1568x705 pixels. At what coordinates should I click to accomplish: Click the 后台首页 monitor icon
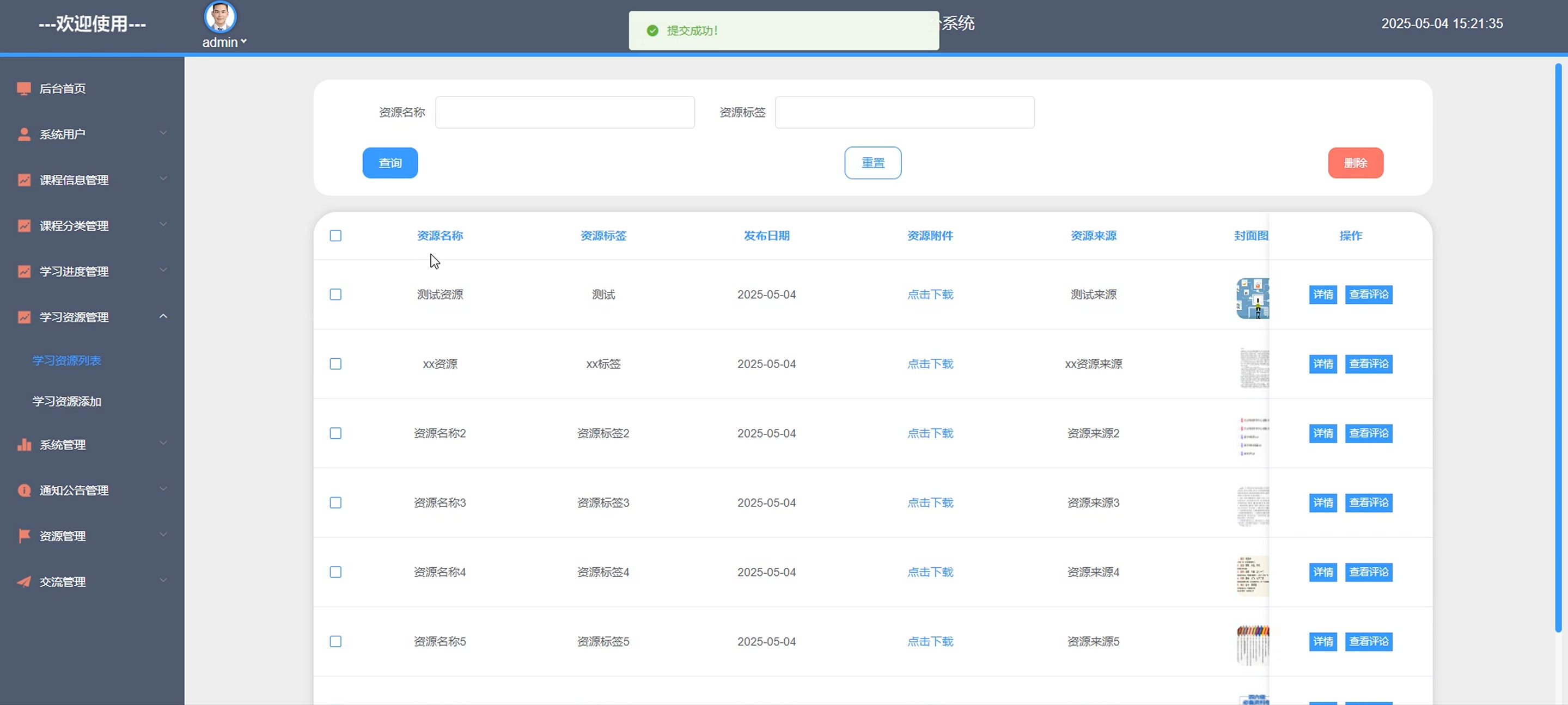24,89
